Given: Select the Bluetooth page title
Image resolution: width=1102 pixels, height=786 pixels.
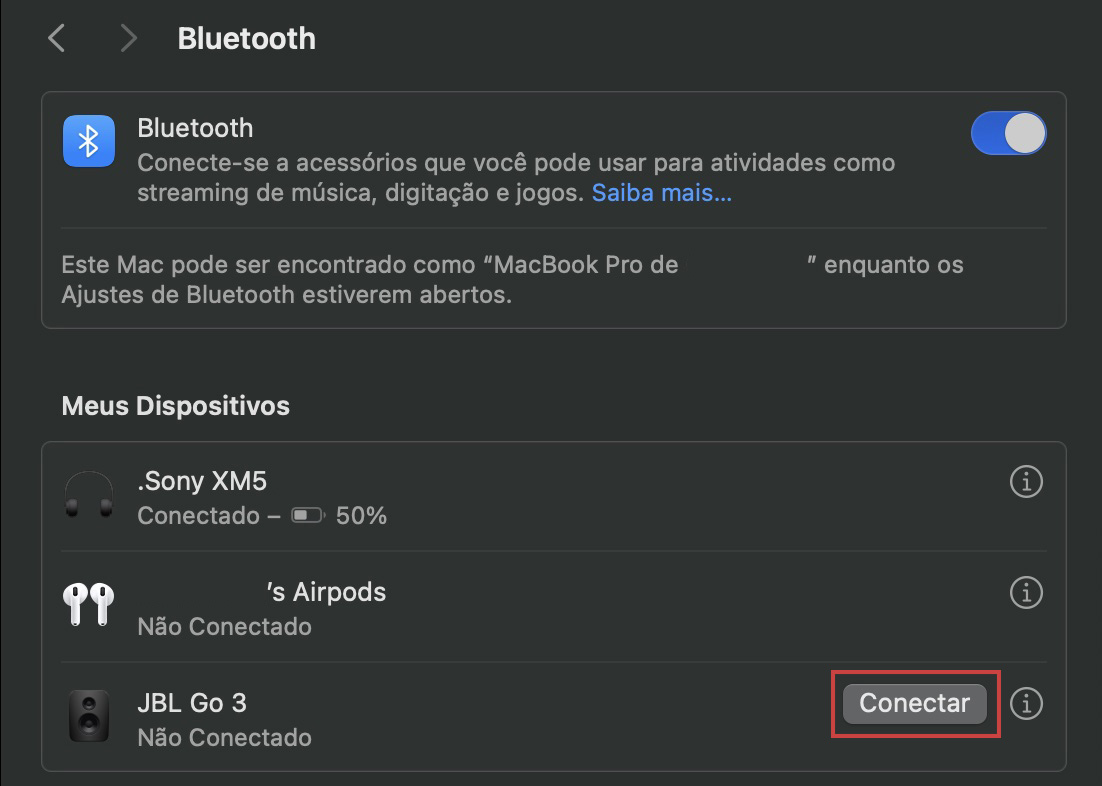Looking at the screenshot, I should click(x=246, y=38).
